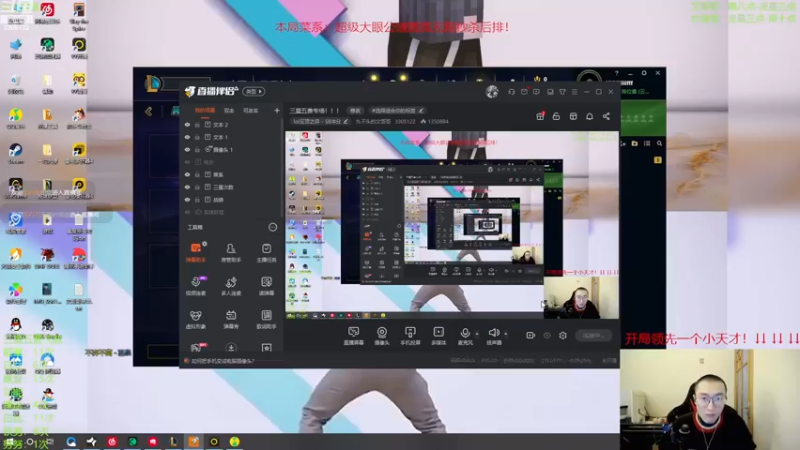Screen dimensions: 800x450
Task: Hide the 文本 1 layer with eye icon
Action: pos(187,137)
